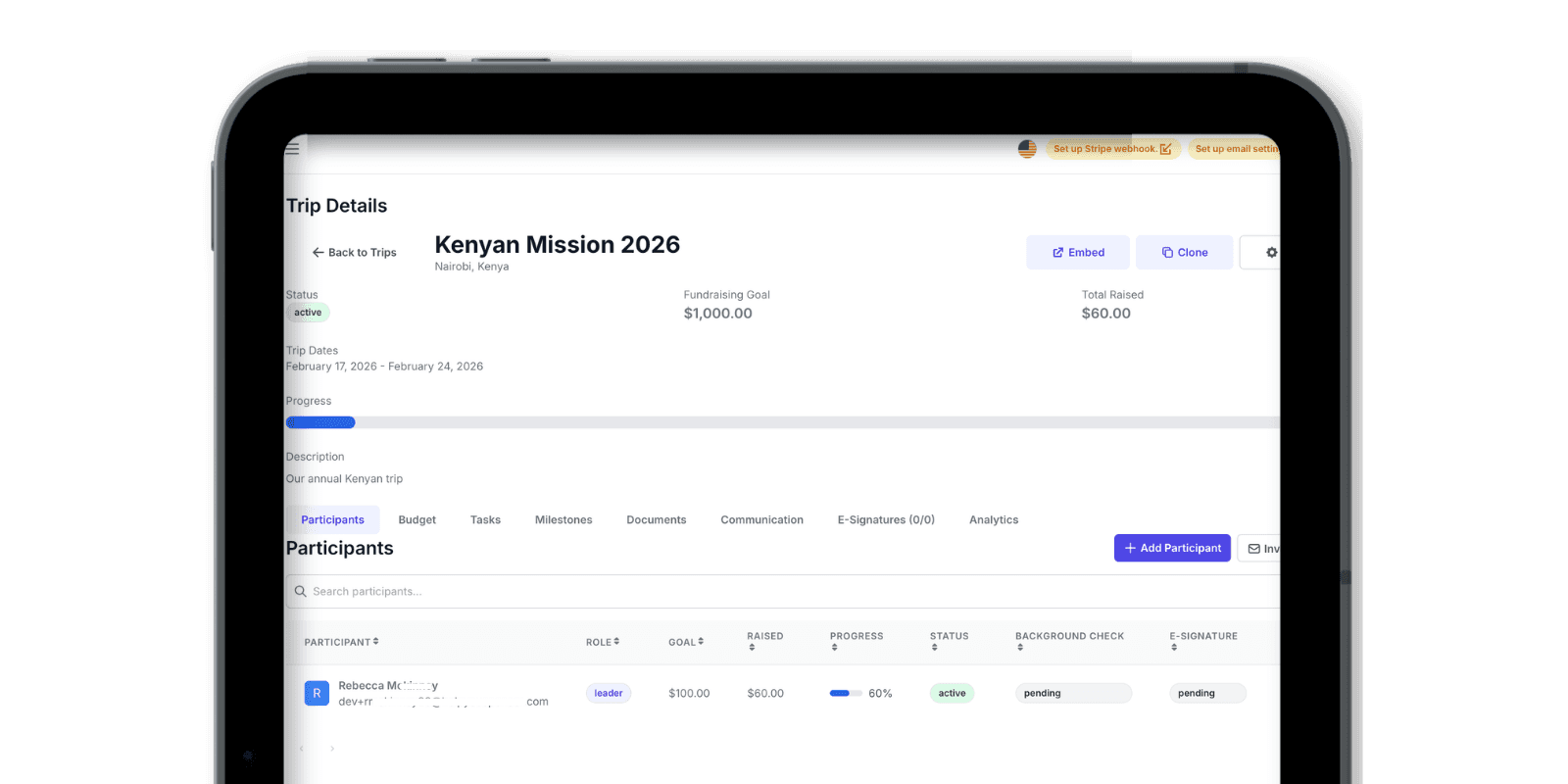Click the Invite envelope button
The height and width of the screenshot is (784, 1568).
(x=1259, y=549)
